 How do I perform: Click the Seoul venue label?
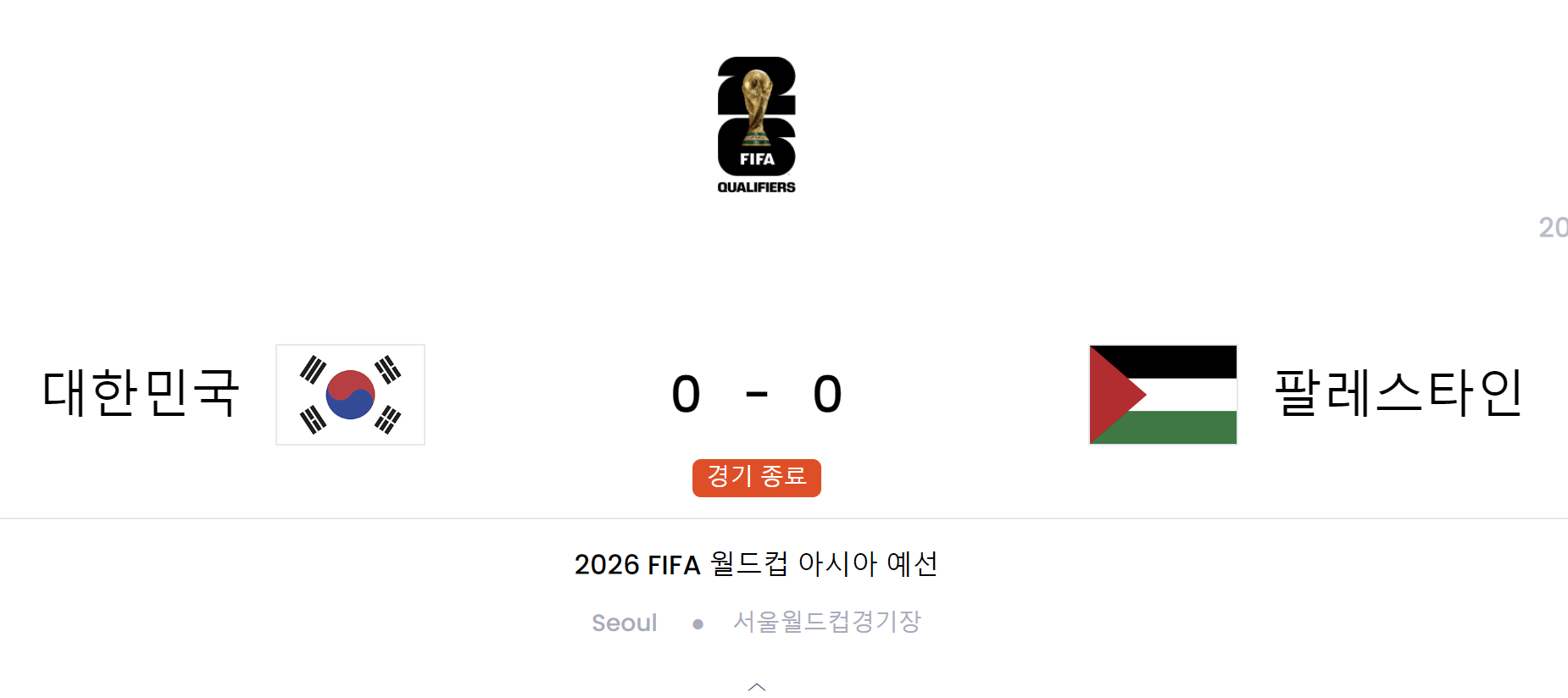pyautogui.click(x=625, y=623)
